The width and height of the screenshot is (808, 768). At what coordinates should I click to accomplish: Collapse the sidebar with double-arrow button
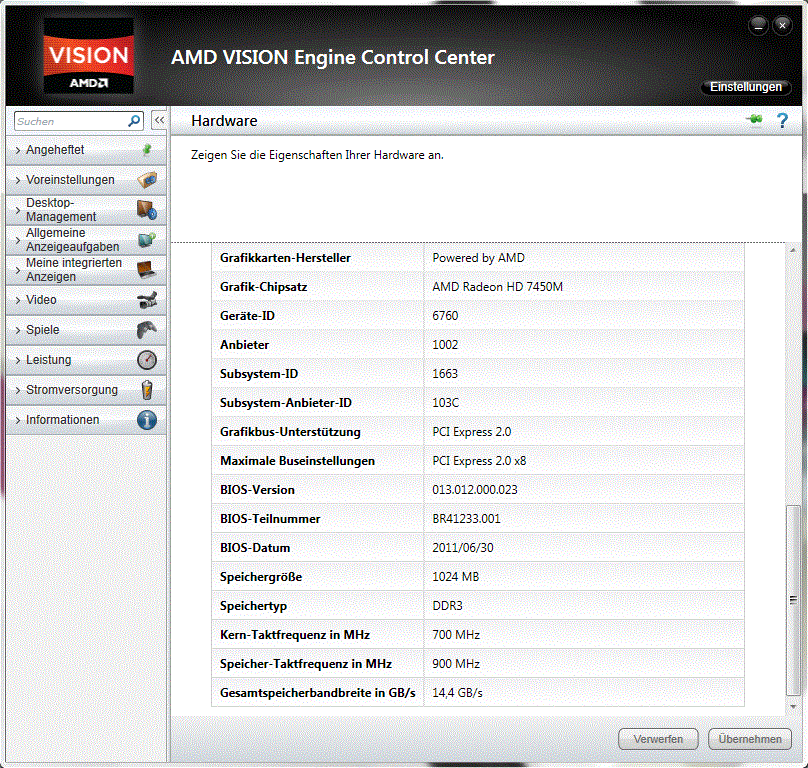tap(159, 121)
